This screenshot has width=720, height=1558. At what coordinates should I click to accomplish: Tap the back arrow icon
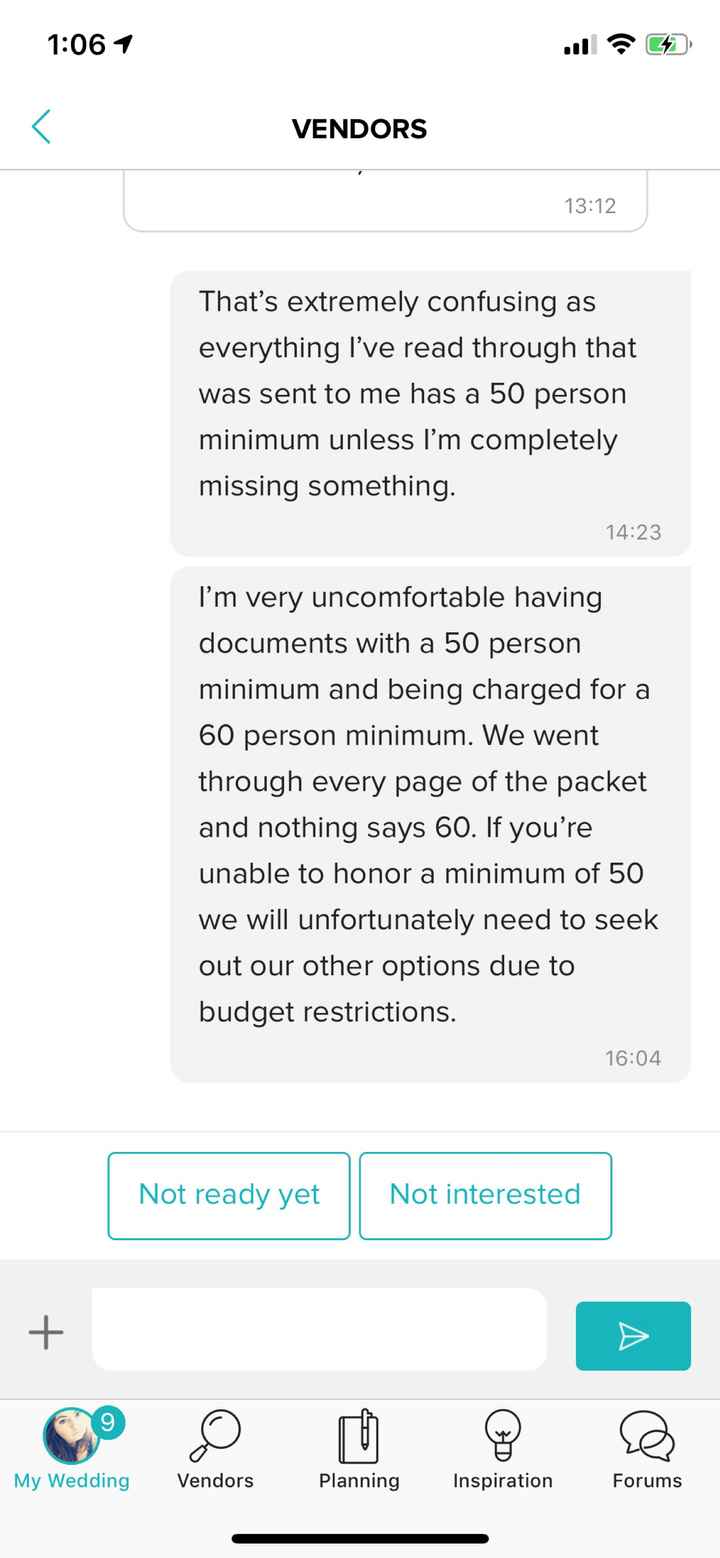41,128
